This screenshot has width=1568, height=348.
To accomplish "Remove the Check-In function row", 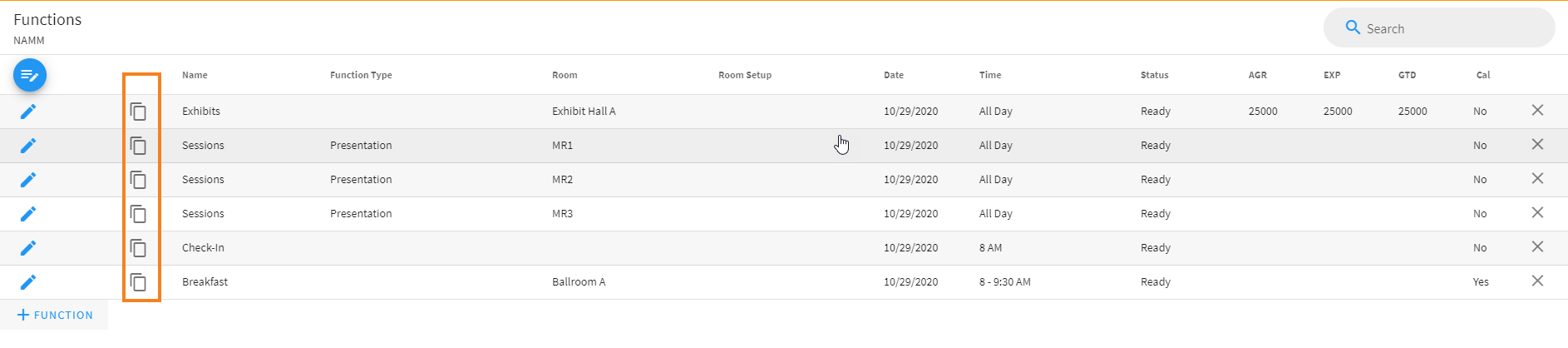I will click(1537, 246).
